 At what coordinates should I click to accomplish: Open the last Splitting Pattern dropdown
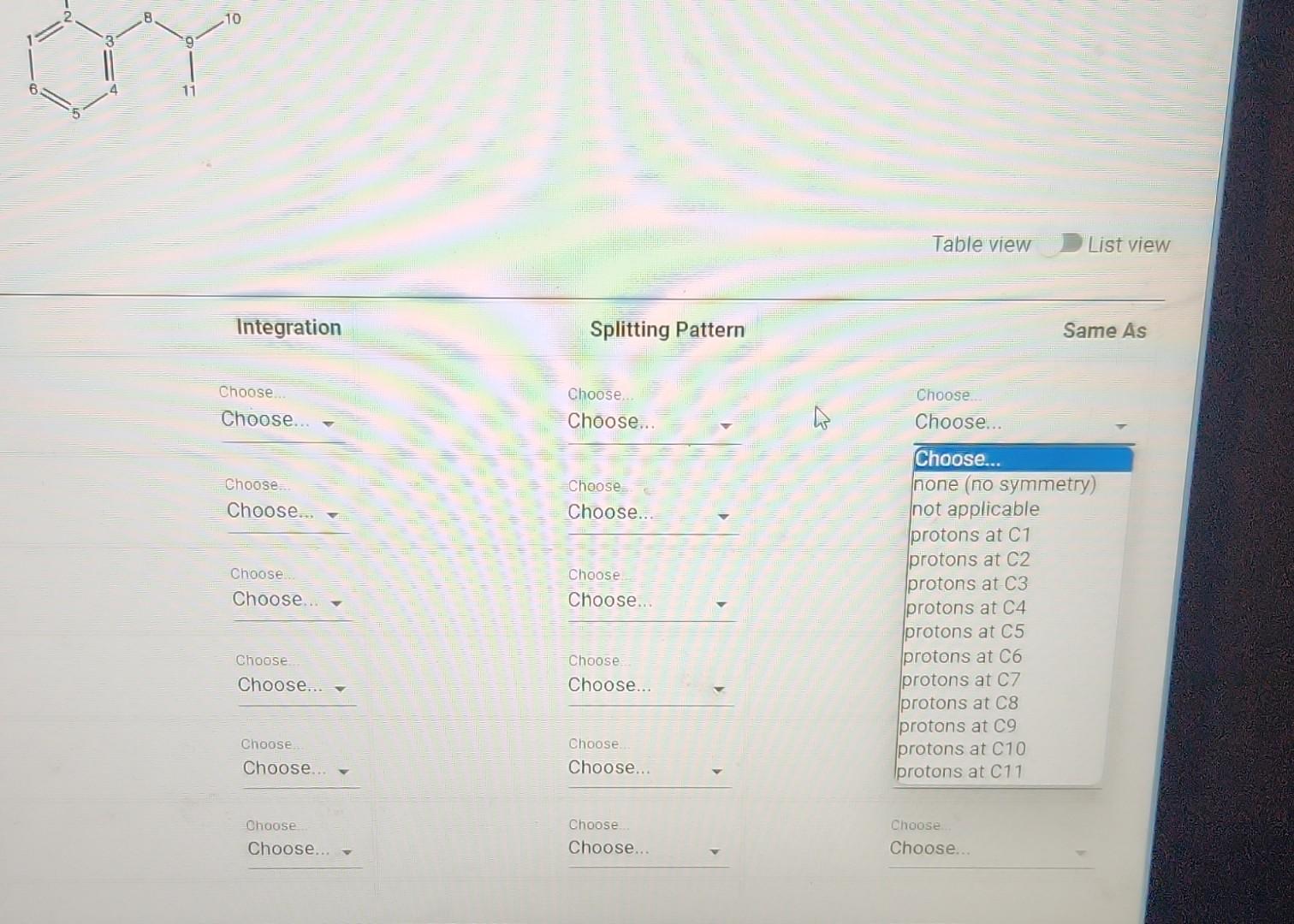click(x=646, y=849)
